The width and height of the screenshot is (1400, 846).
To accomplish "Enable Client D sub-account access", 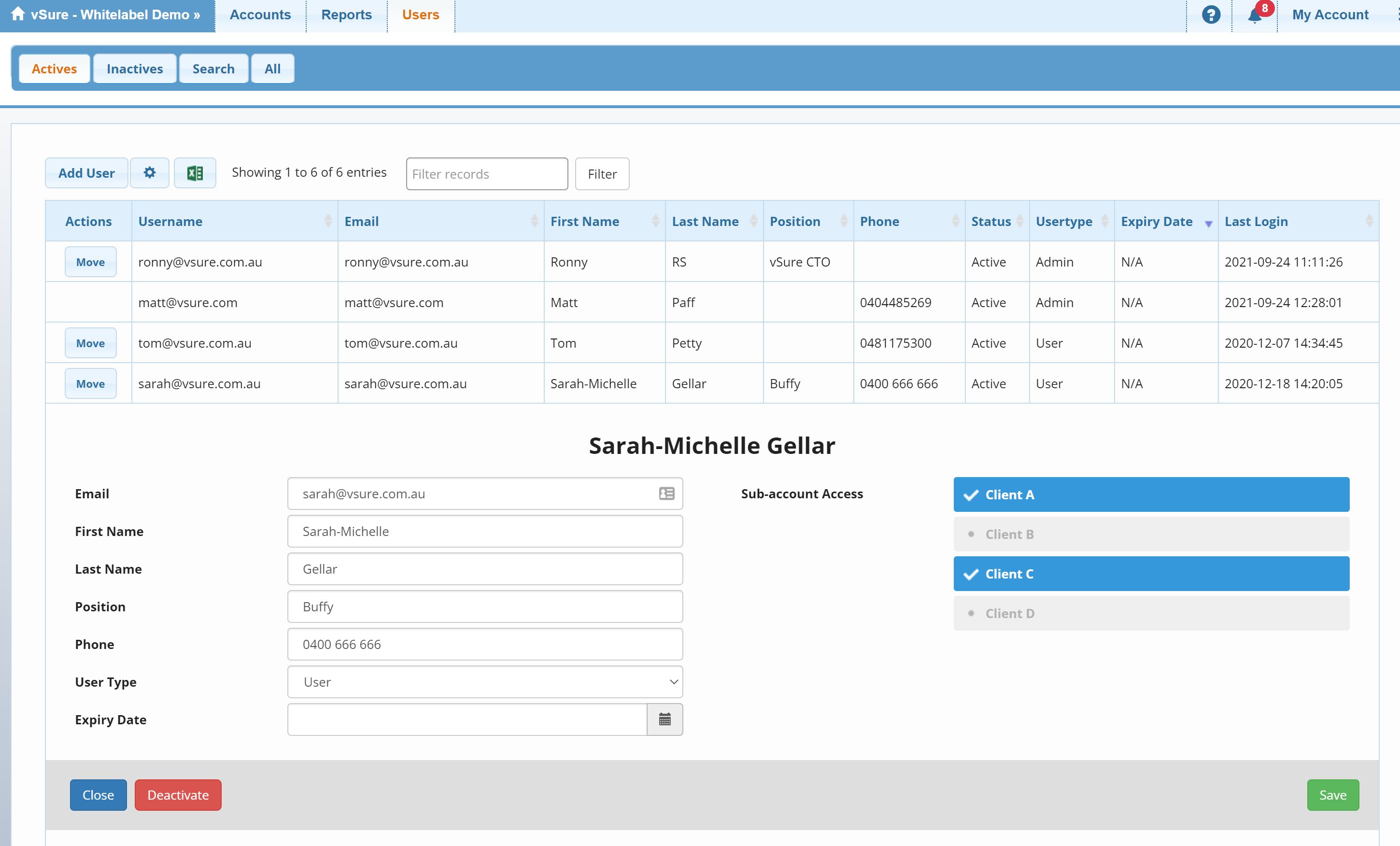I will pos(1150,613).
